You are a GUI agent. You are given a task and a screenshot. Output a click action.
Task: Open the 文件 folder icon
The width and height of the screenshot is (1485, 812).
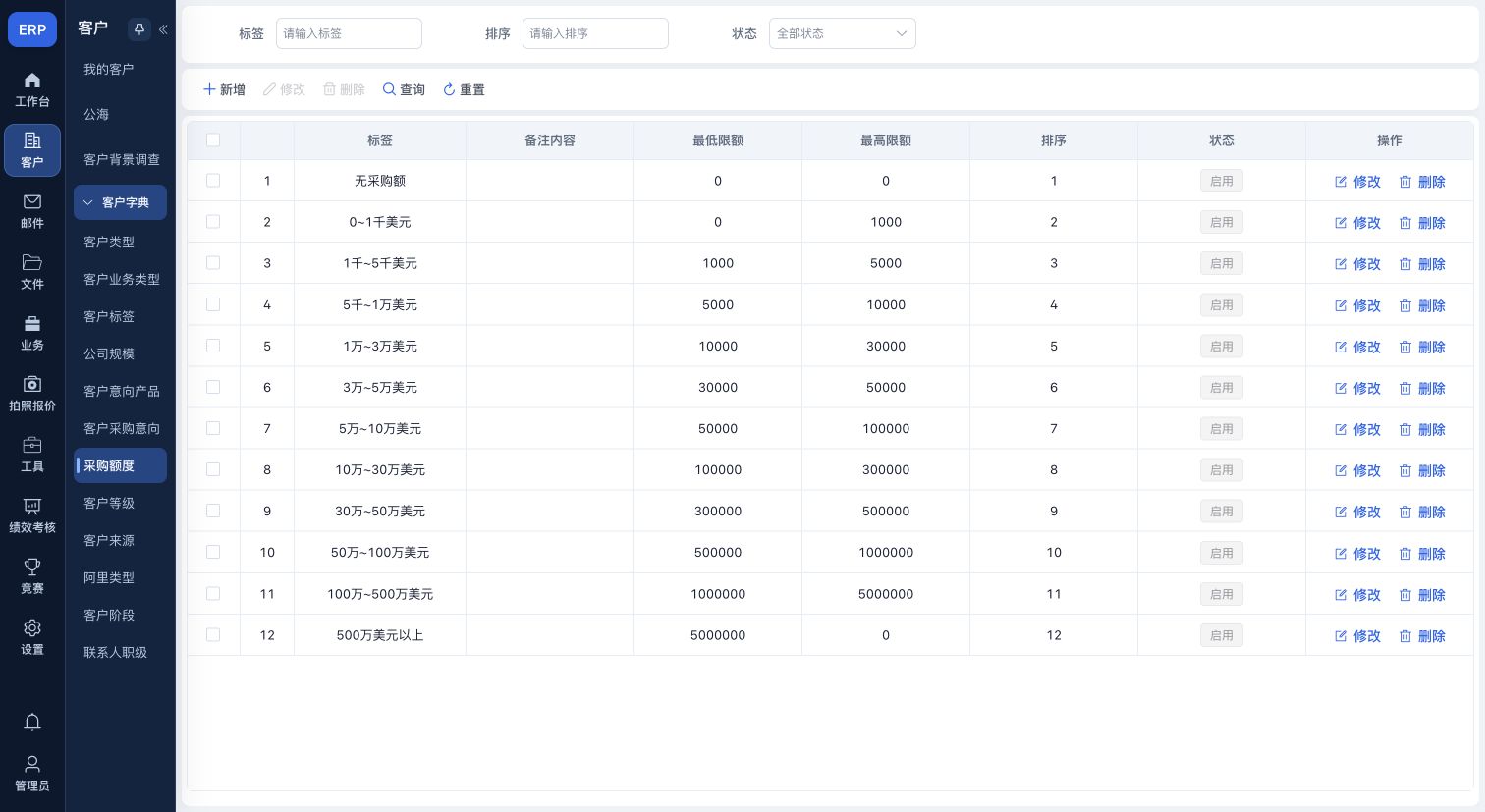tap(32, 262)
